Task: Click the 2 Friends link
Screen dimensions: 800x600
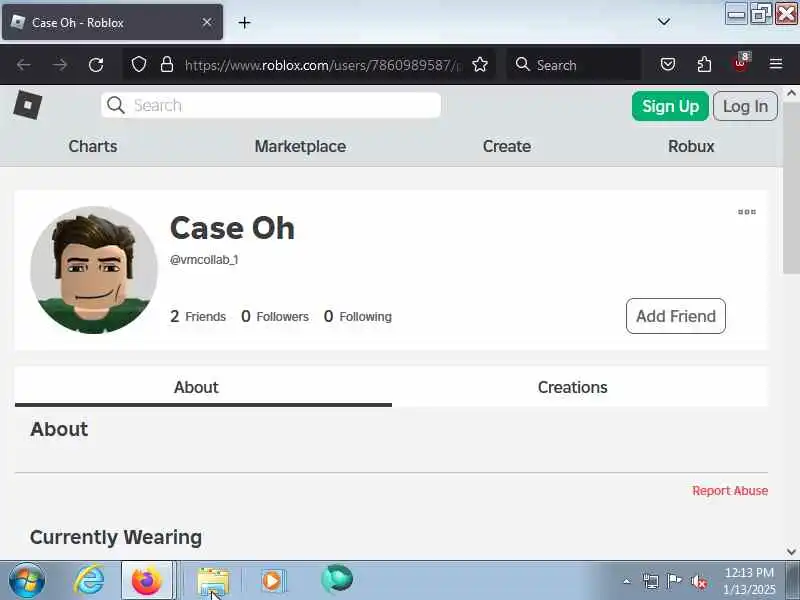Action: (x=198, y=316)
